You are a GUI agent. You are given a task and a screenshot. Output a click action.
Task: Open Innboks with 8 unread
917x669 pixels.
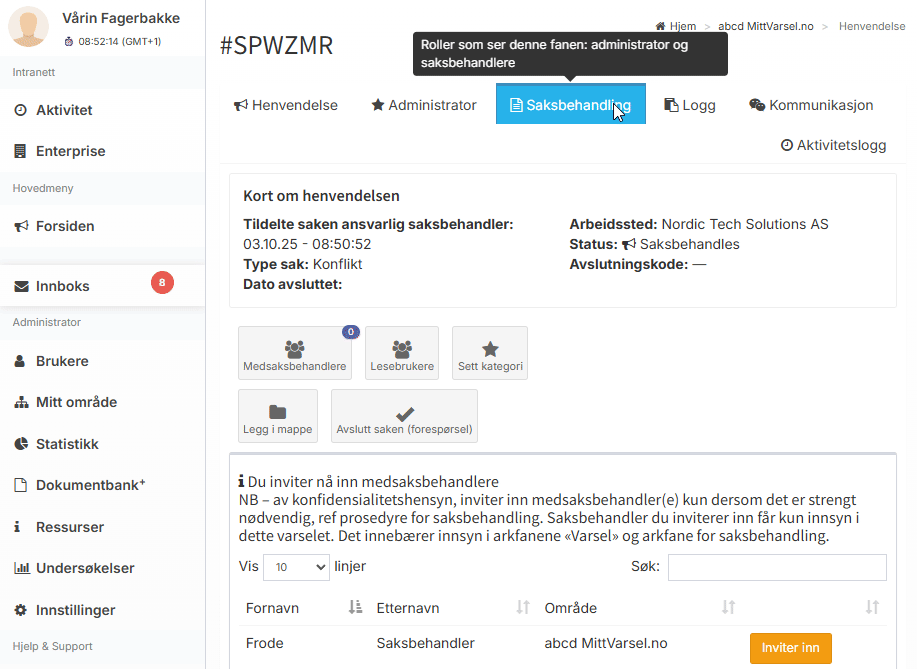[62, 286]
